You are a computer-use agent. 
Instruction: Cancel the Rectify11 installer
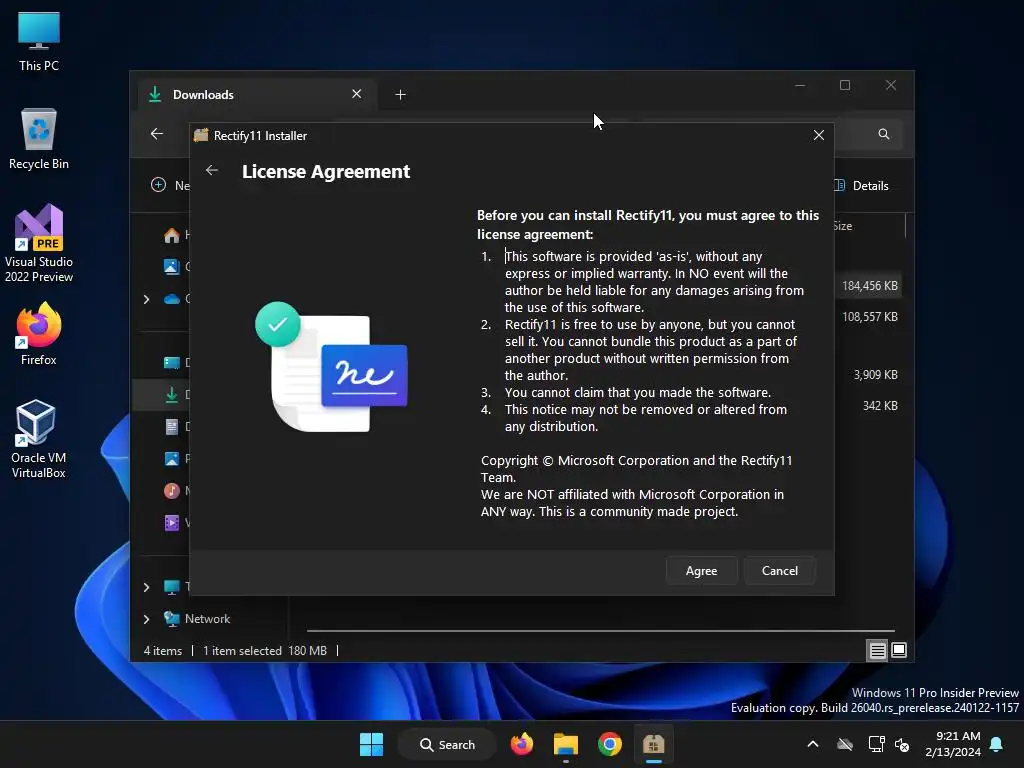[x=780, y=571]
